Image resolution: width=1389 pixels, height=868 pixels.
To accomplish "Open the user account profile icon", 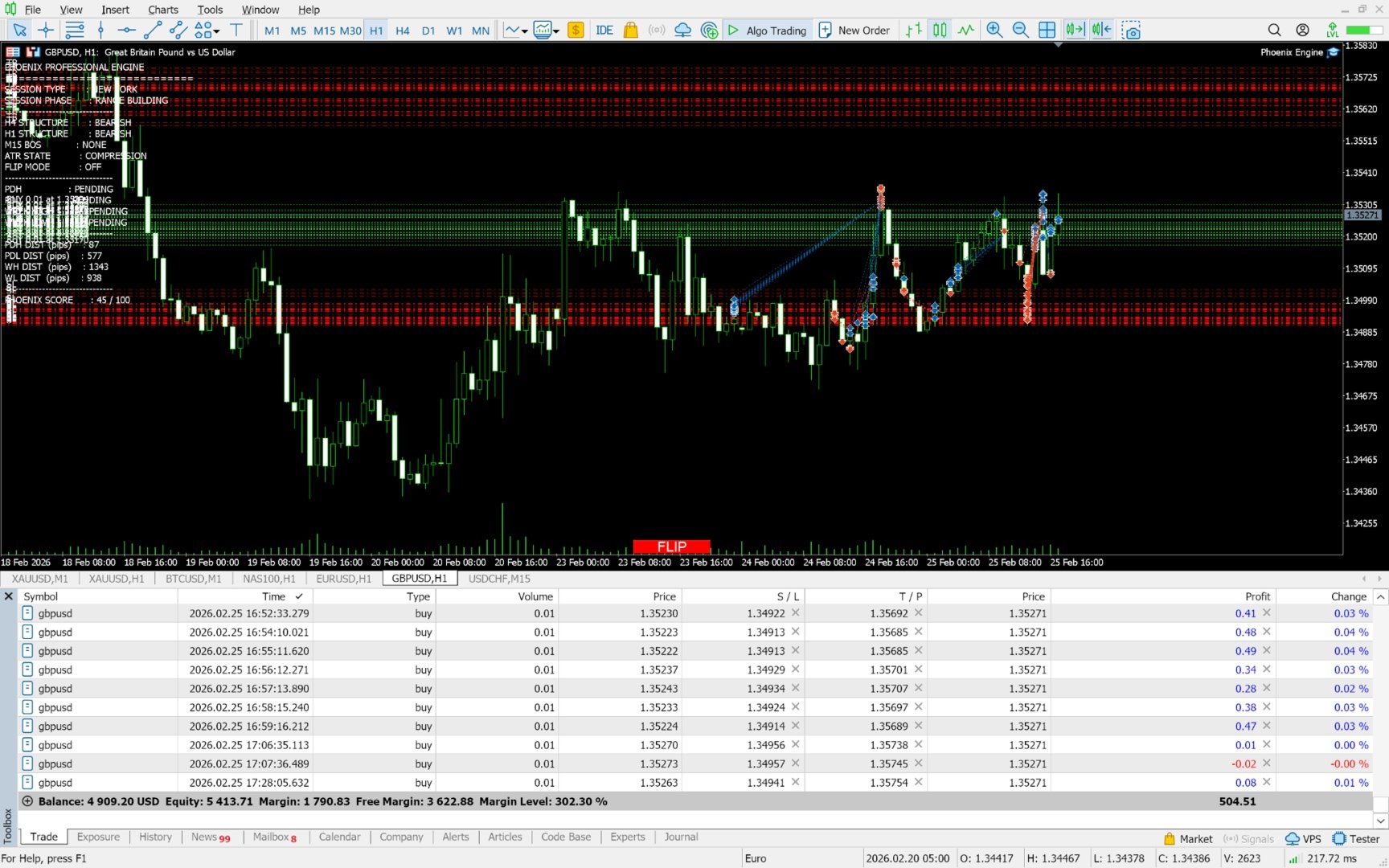I will pos(1302,31).
